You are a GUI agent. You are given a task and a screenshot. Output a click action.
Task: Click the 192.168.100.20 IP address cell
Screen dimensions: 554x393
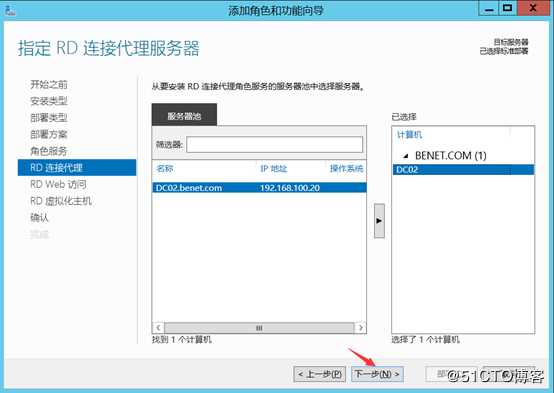[290, 188]
